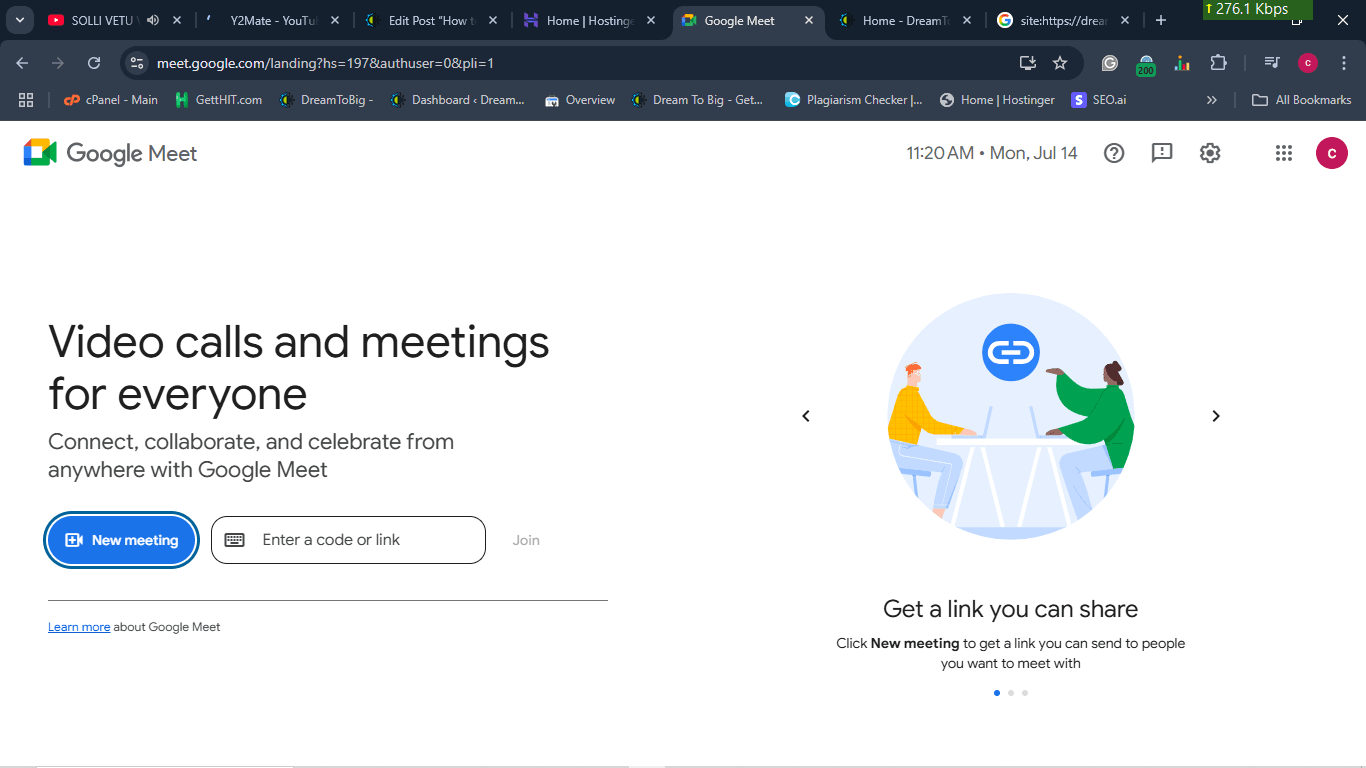Start a New meeting

pos(121,540)
